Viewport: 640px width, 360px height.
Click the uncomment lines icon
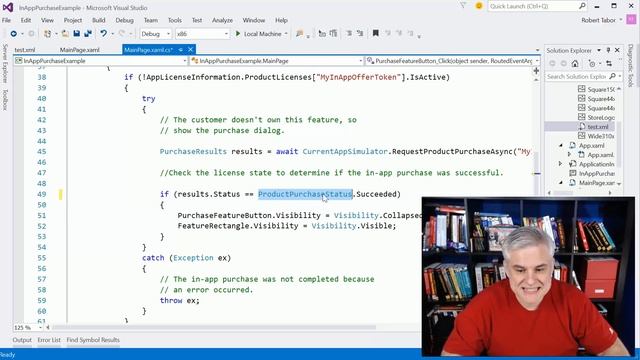(x=360, y=34)
